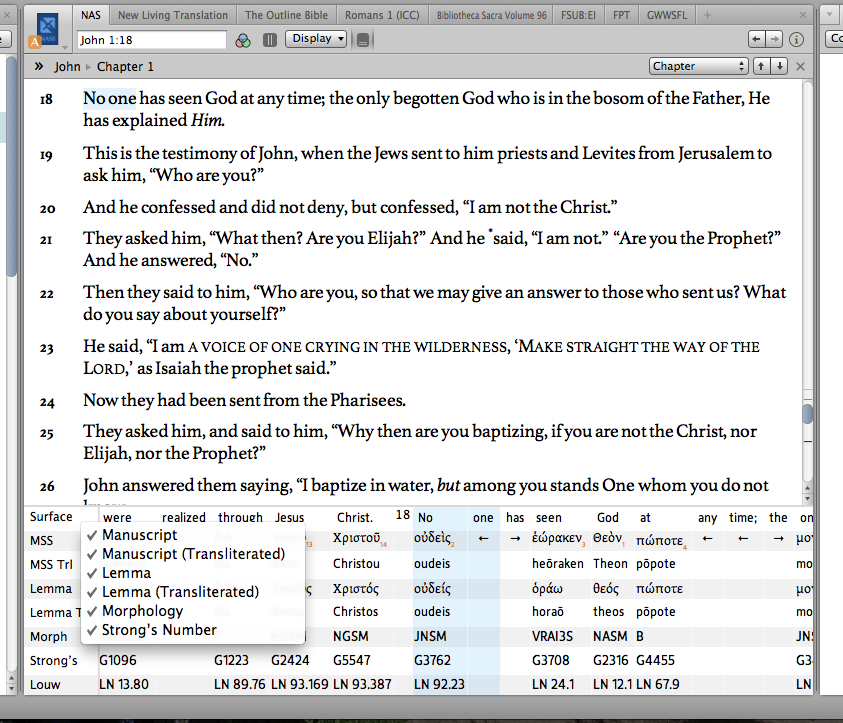Switch to the GWWSFL tab
This screenshot has width=843, height=723.
[x=667, y=15]
